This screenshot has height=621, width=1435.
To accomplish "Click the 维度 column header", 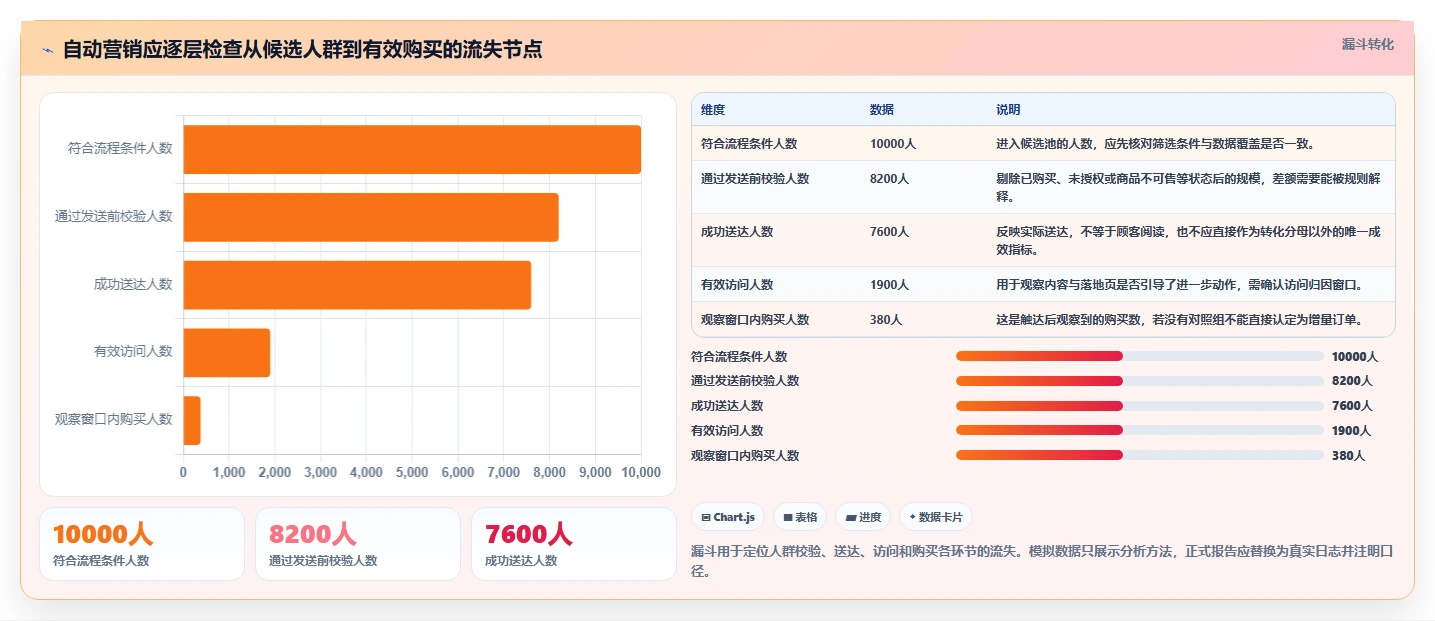I will 713,109.
